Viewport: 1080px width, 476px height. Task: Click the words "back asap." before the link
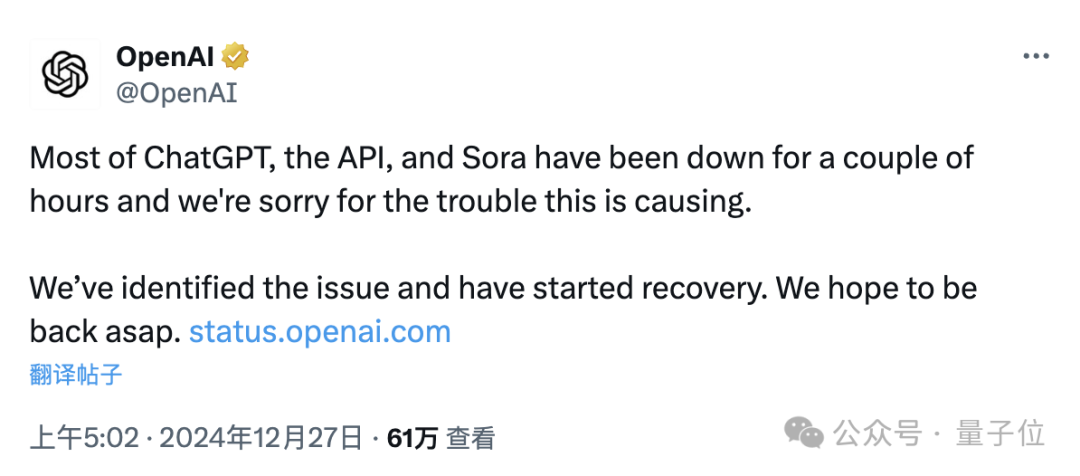coord(105,332)
